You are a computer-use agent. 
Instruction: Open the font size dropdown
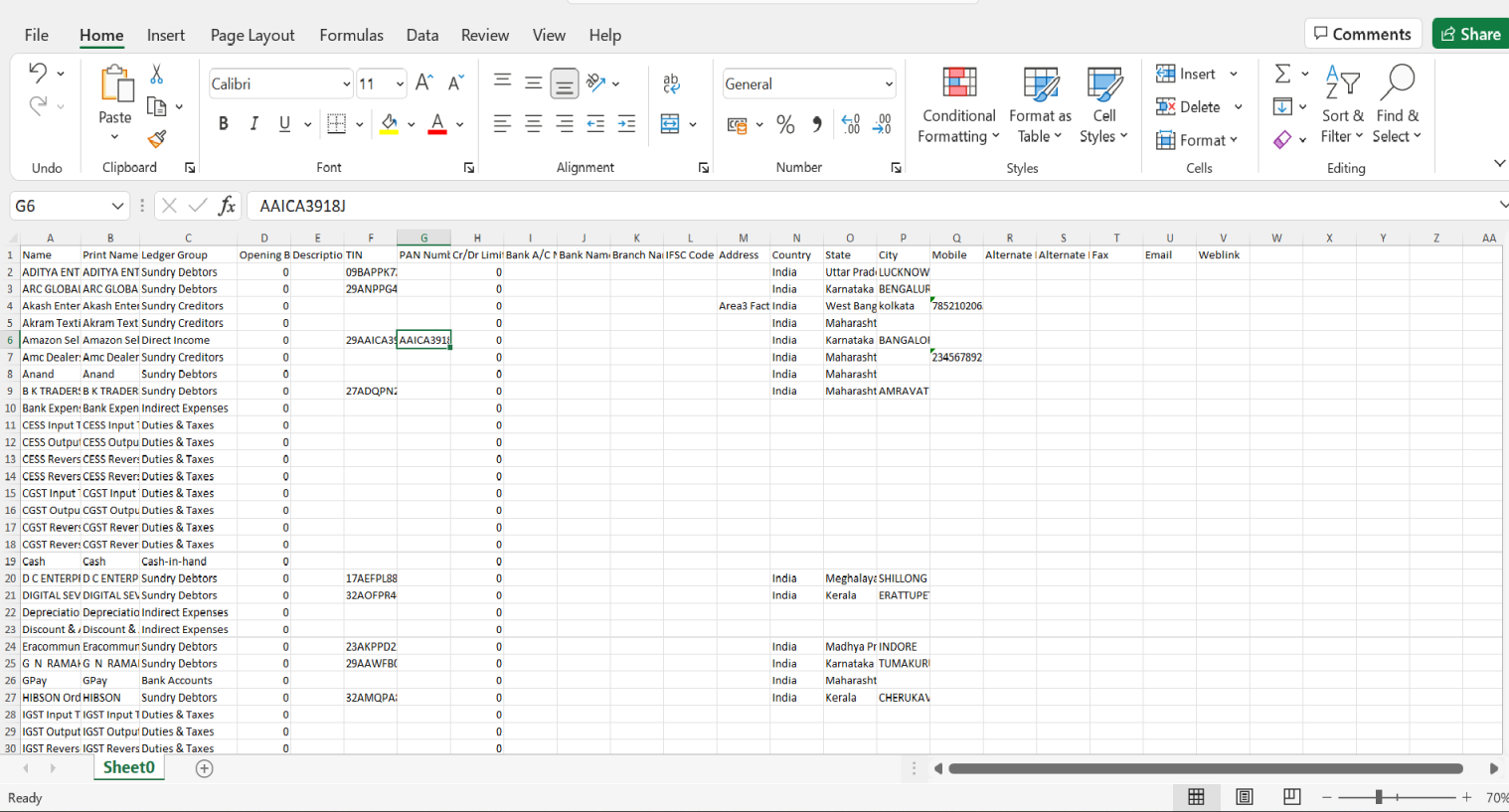click(400, 84)
